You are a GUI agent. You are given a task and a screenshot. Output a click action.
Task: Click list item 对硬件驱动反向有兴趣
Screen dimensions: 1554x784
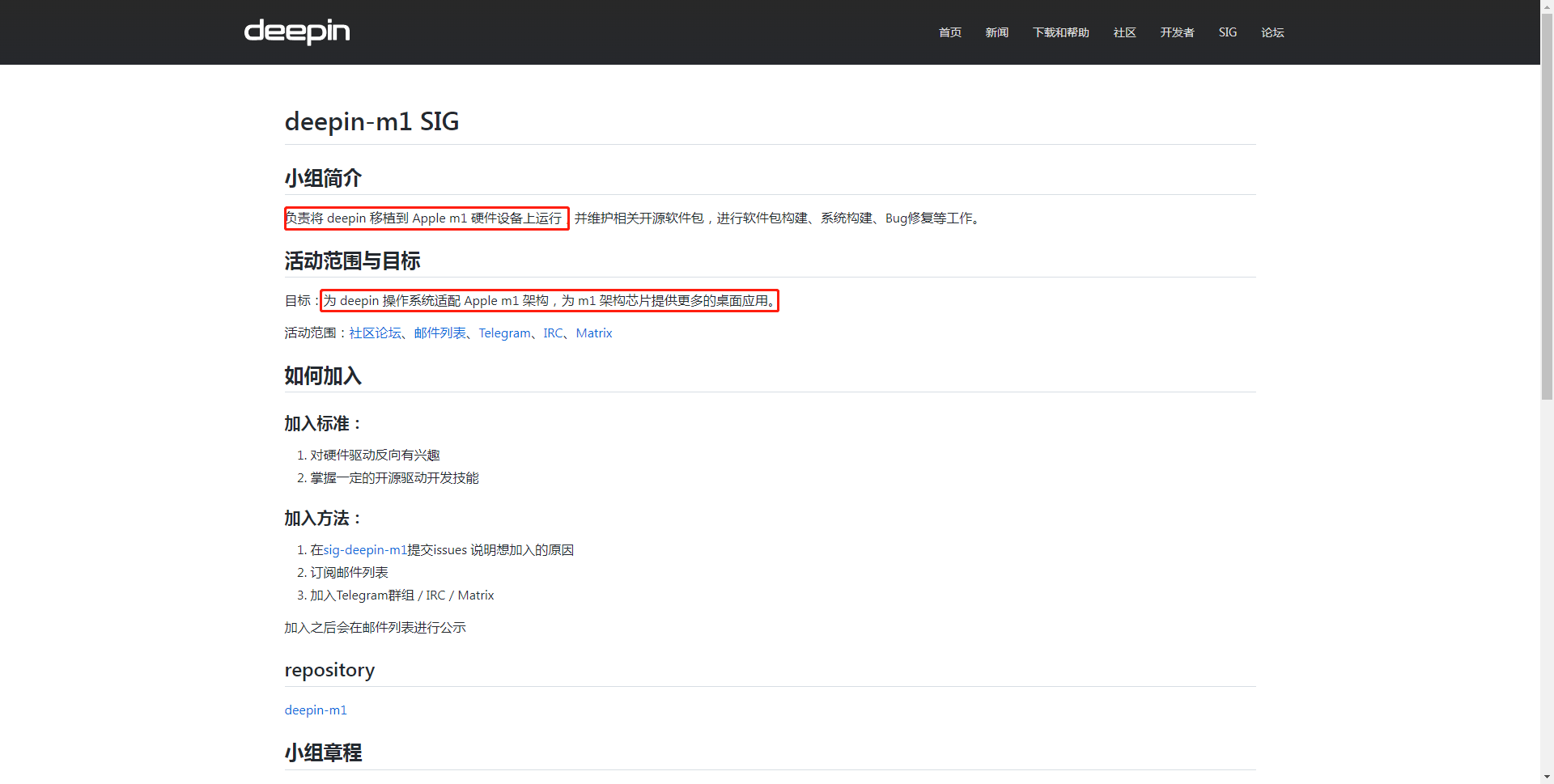pyautogui.click(x=375, y=456)
